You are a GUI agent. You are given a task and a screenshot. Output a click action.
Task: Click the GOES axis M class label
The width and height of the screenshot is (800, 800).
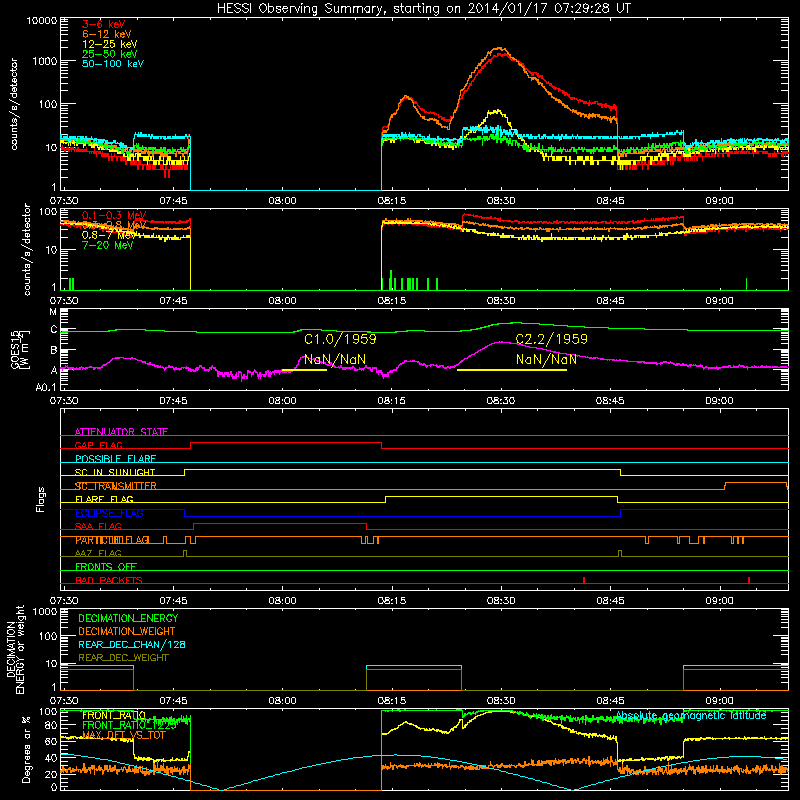[x=53, y=312]
